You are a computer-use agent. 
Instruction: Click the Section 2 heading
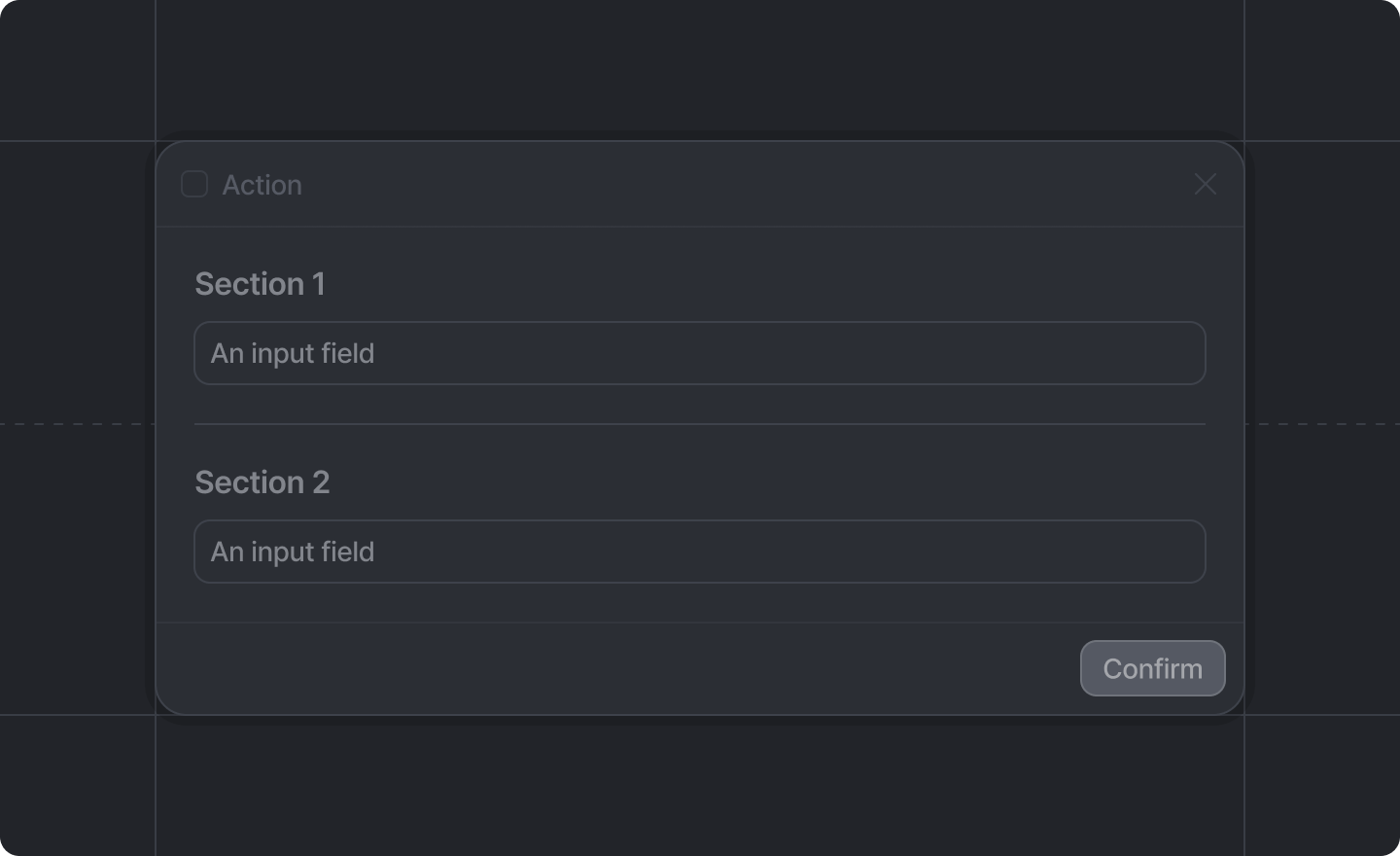[x=262, y=482]
